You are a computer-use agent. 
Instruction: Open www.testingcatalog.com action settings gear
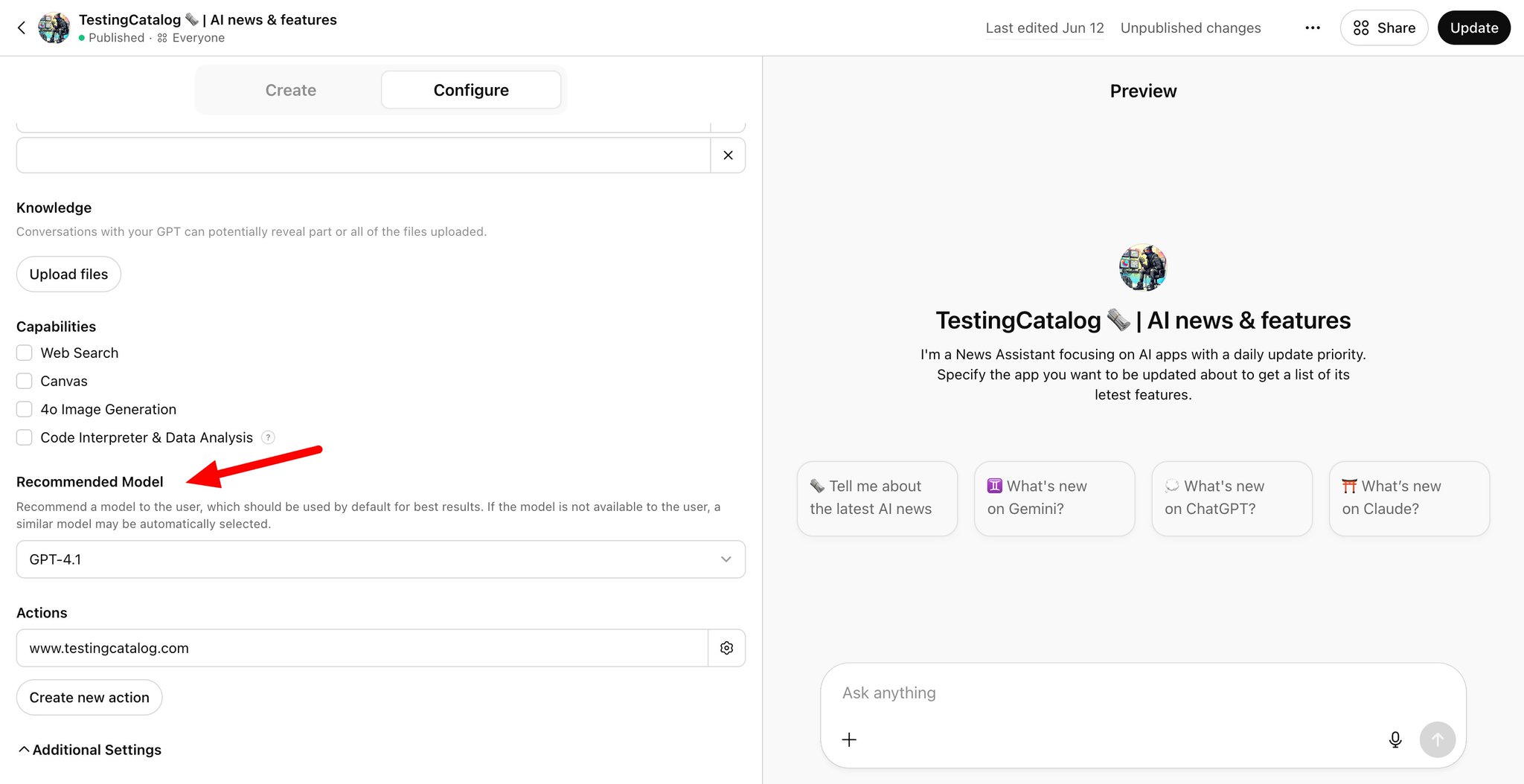pyautogui.click(x=726, y=648)
